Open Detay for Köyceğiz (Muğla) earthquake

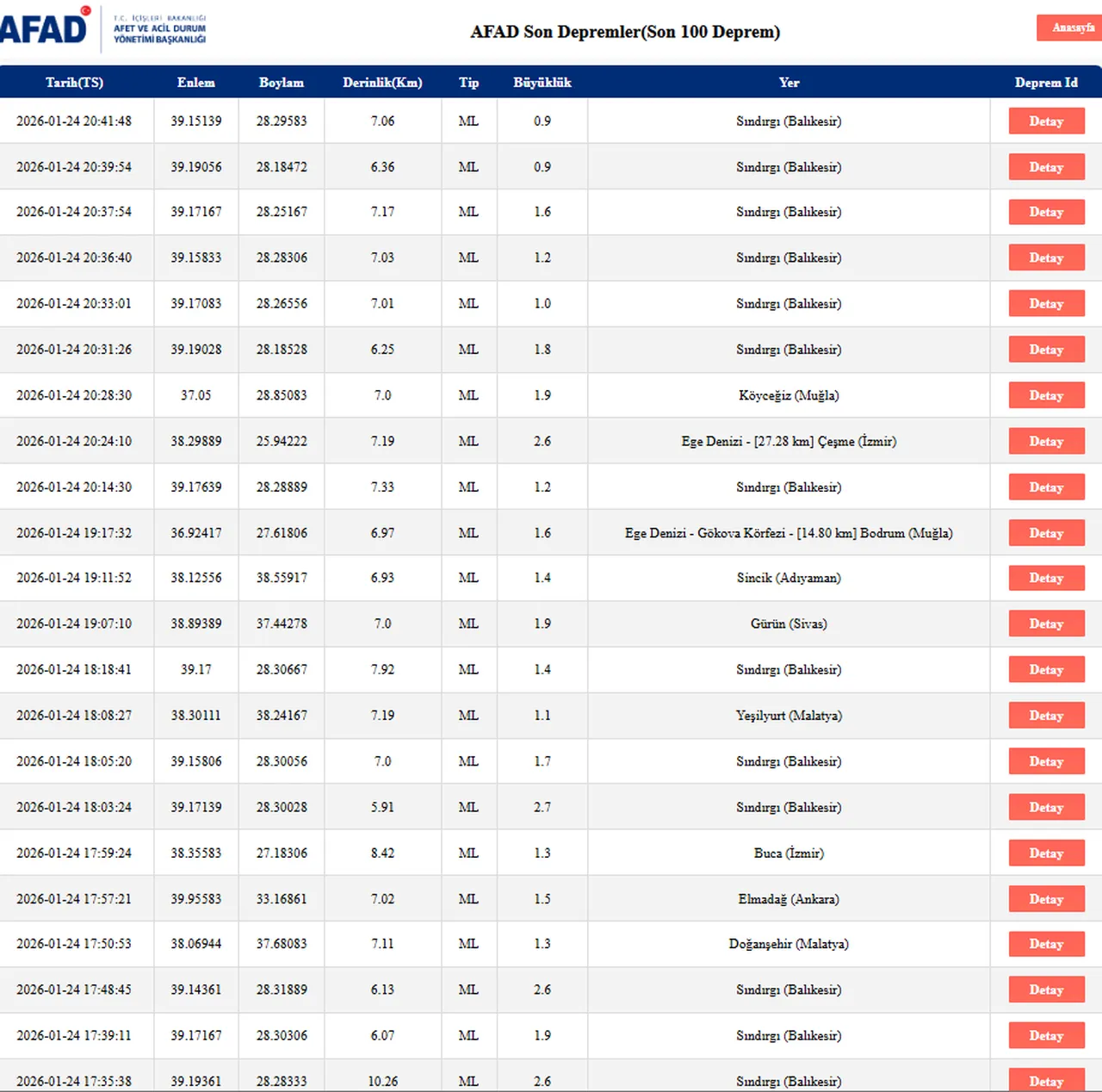pyautogui.click(x=1046, y=395)
